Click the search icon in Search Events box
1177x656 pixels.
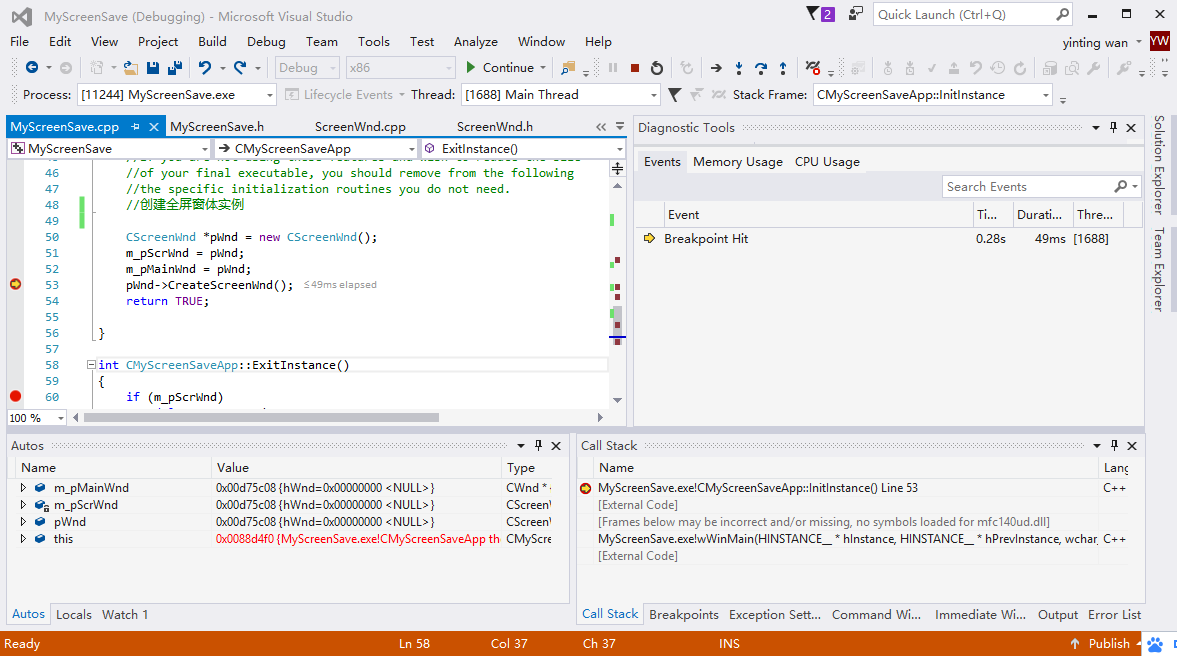pos(1121,187)
